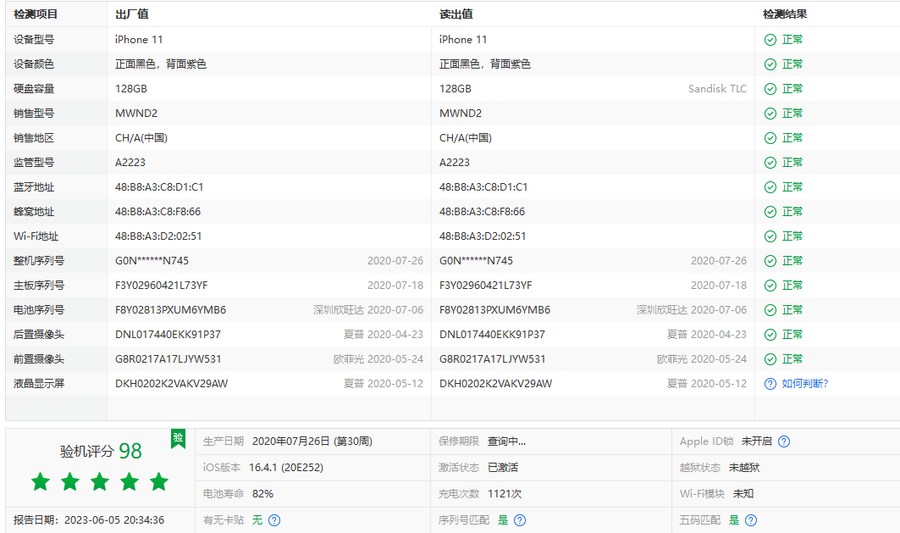This screenshot has height=533, width=900.
Task: Click the 出厂值 column header
Action: (132, 14)
